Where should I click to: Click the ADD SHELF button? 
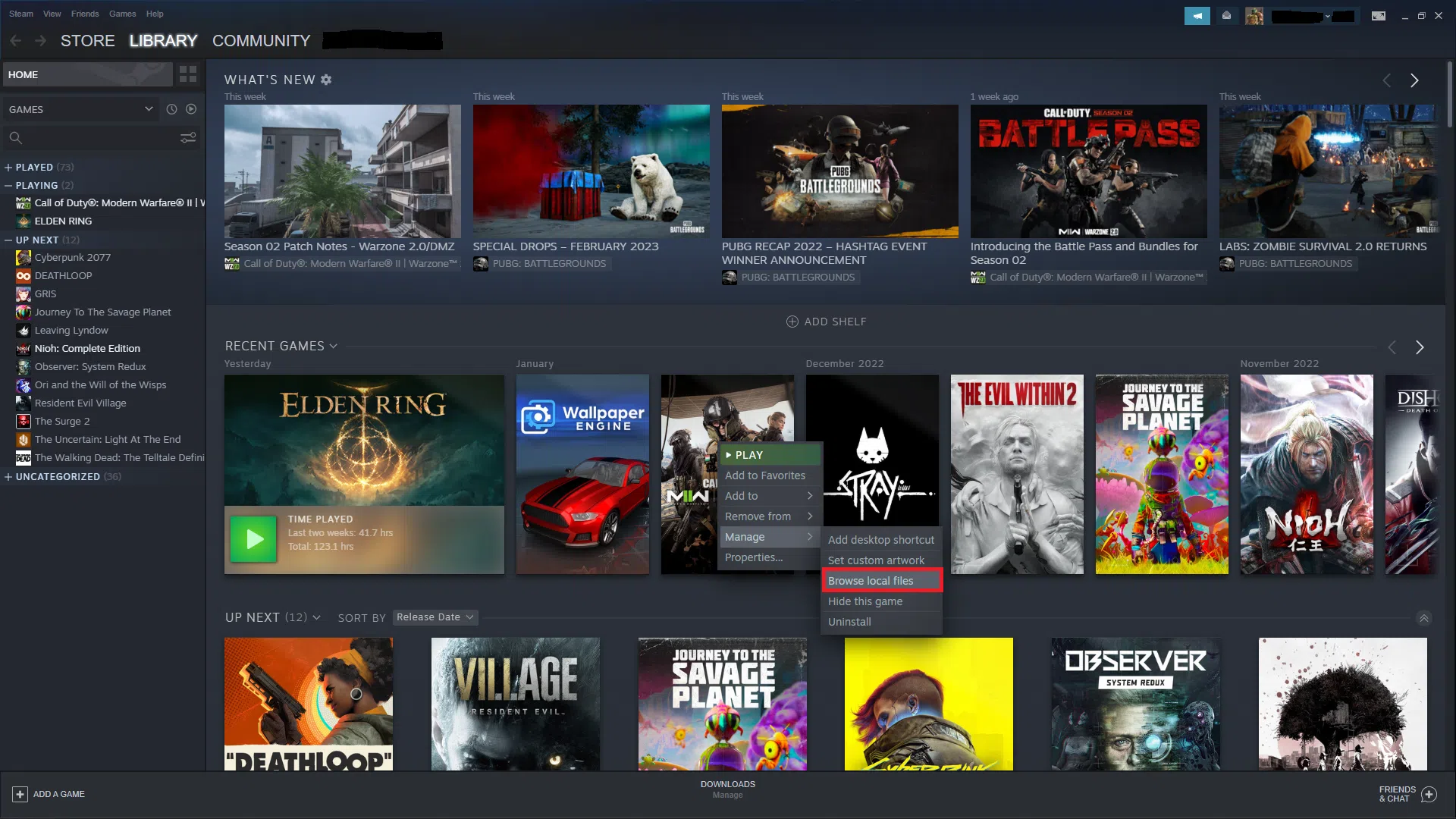826,322
